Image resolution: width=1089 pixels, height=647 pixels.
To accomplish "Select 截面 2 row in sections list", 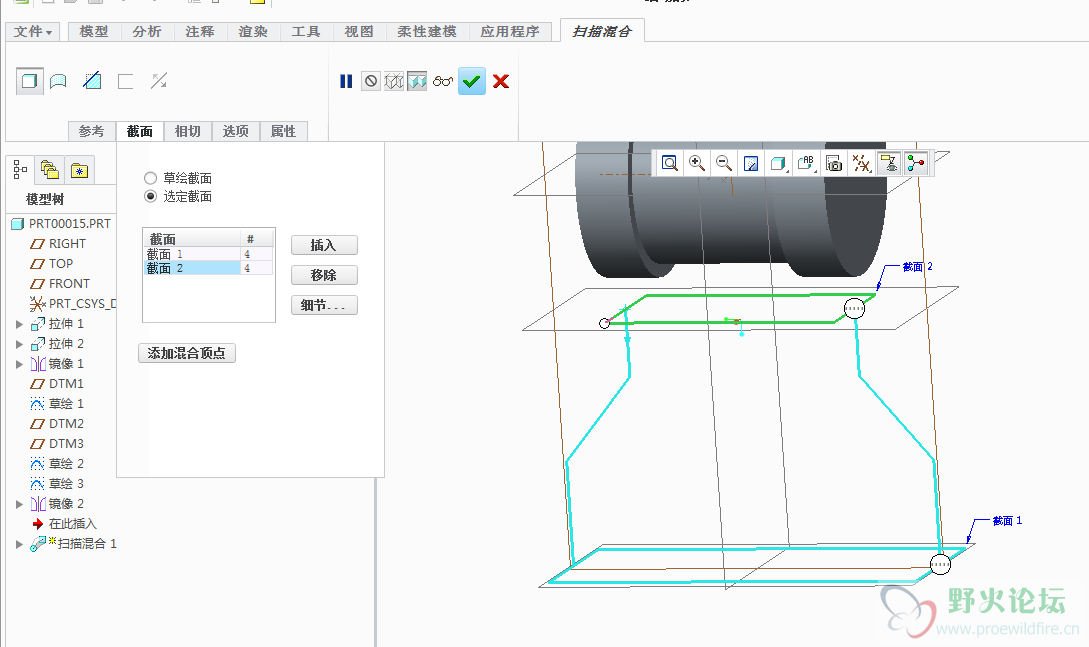I will 208,268.
